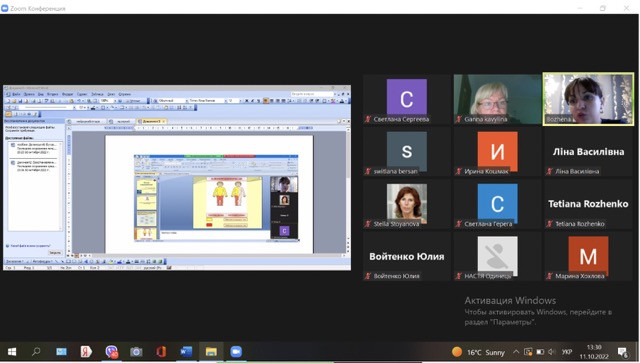Open taskbar search magnifier

(x=36, y=352)
